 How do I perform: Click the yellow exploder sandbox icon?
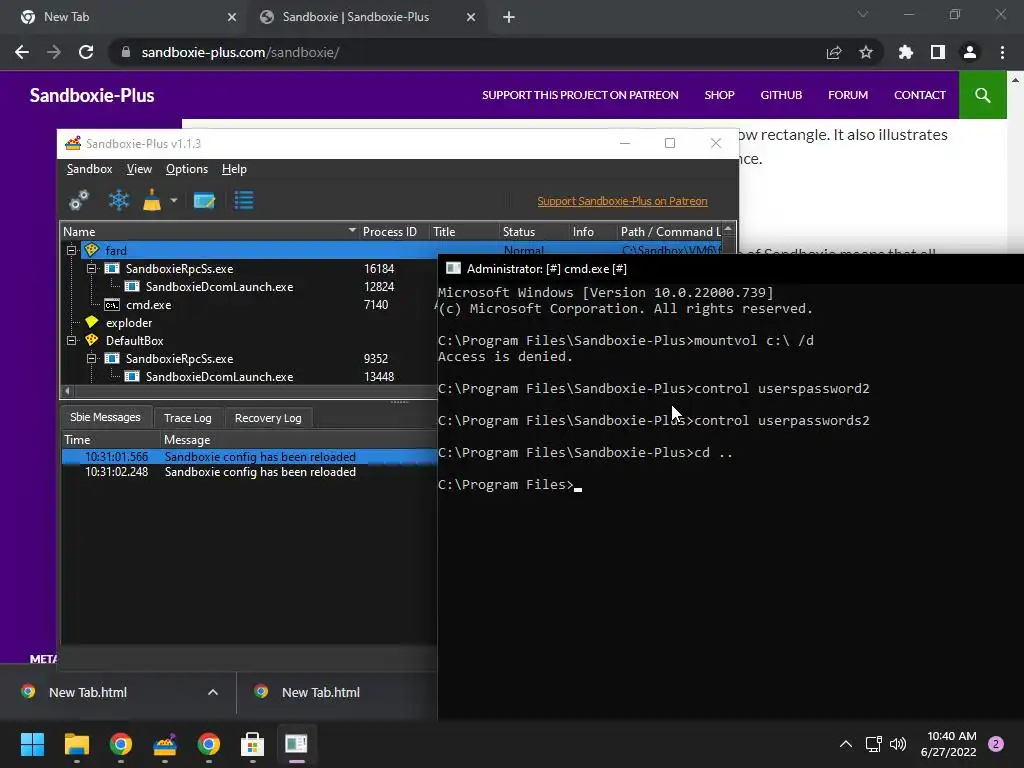tap(91, 322)
